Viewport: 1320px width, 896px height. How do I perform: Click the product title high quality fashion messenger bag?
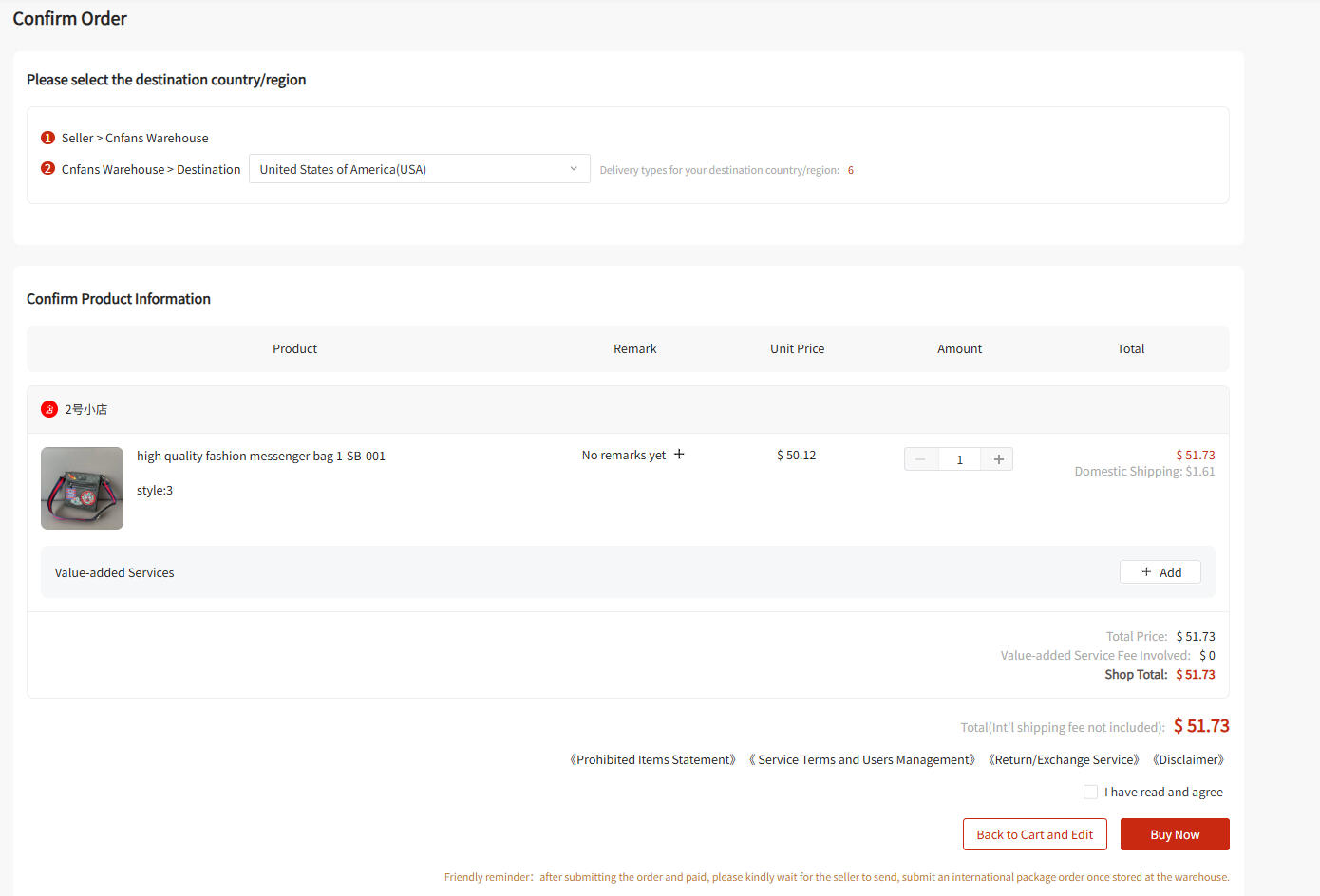click(x=261, y=456)
